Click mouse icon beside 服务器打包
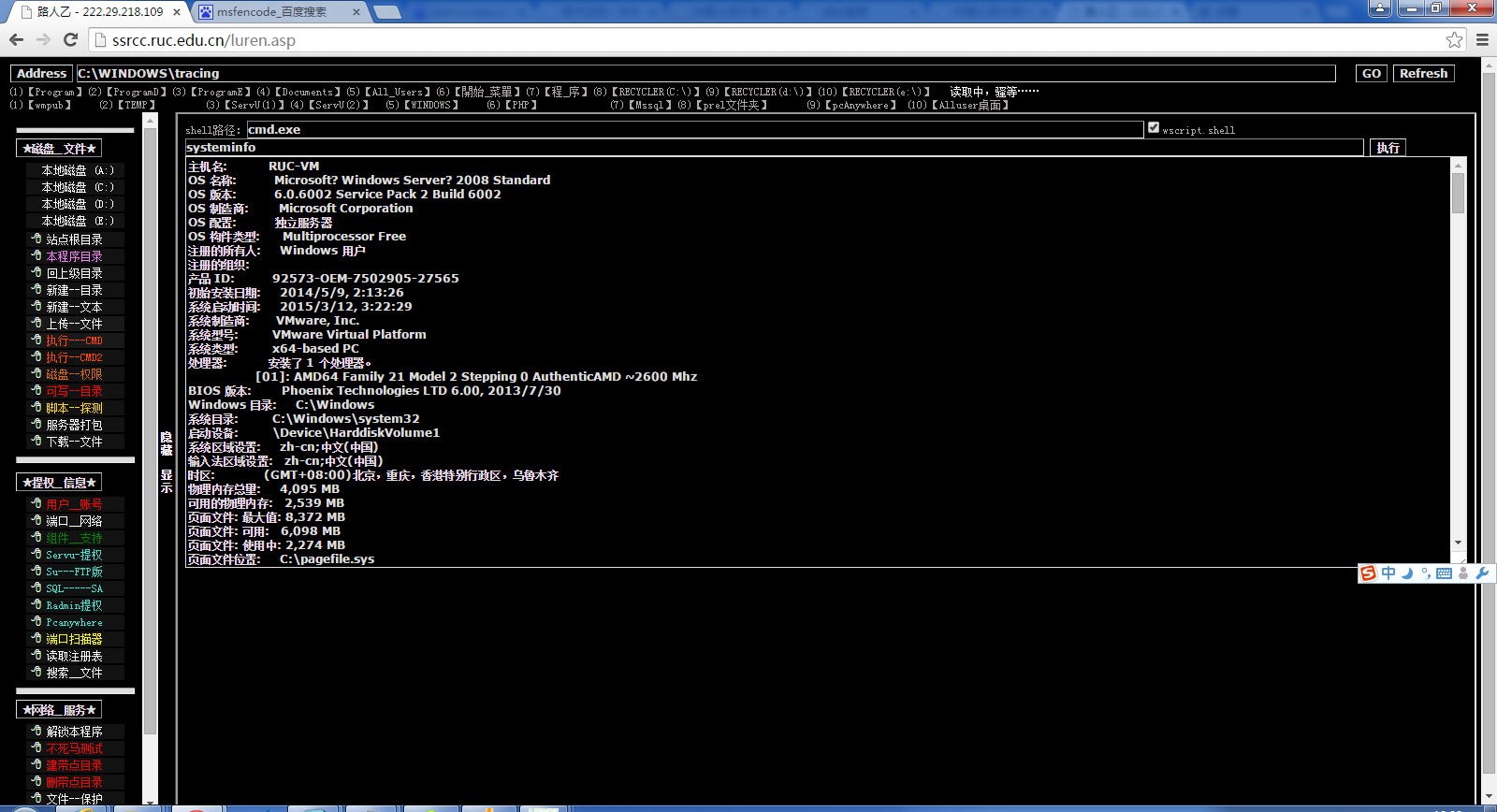 coord(36,425)
